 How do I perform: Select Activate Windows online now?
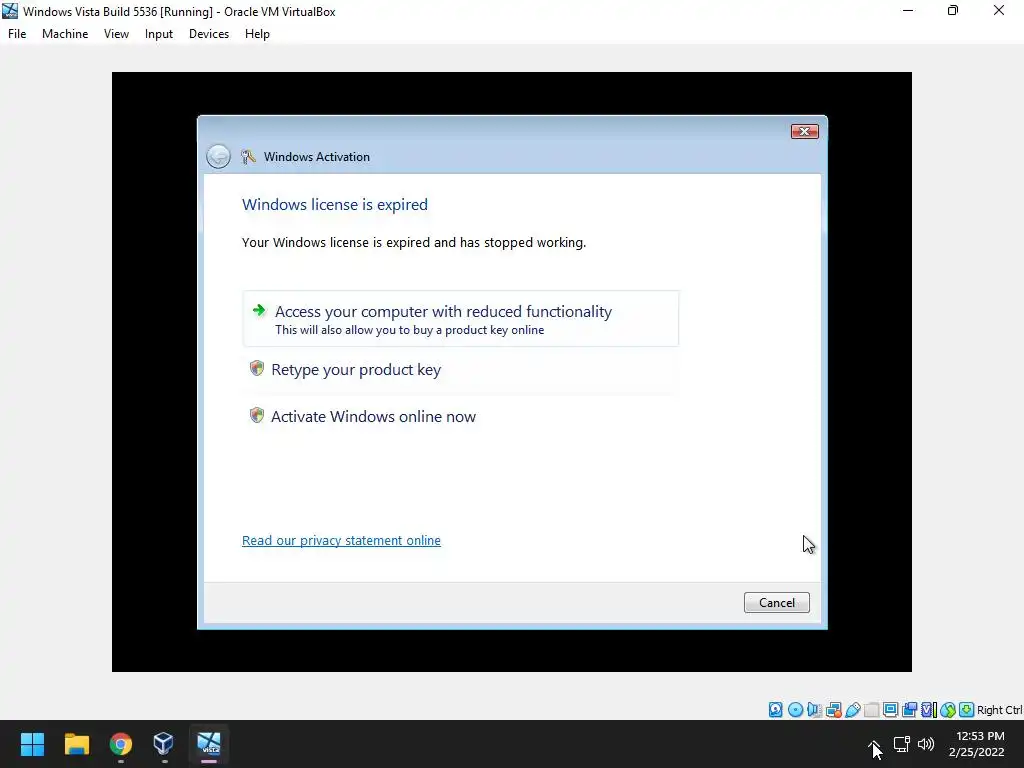coord(460,417)
